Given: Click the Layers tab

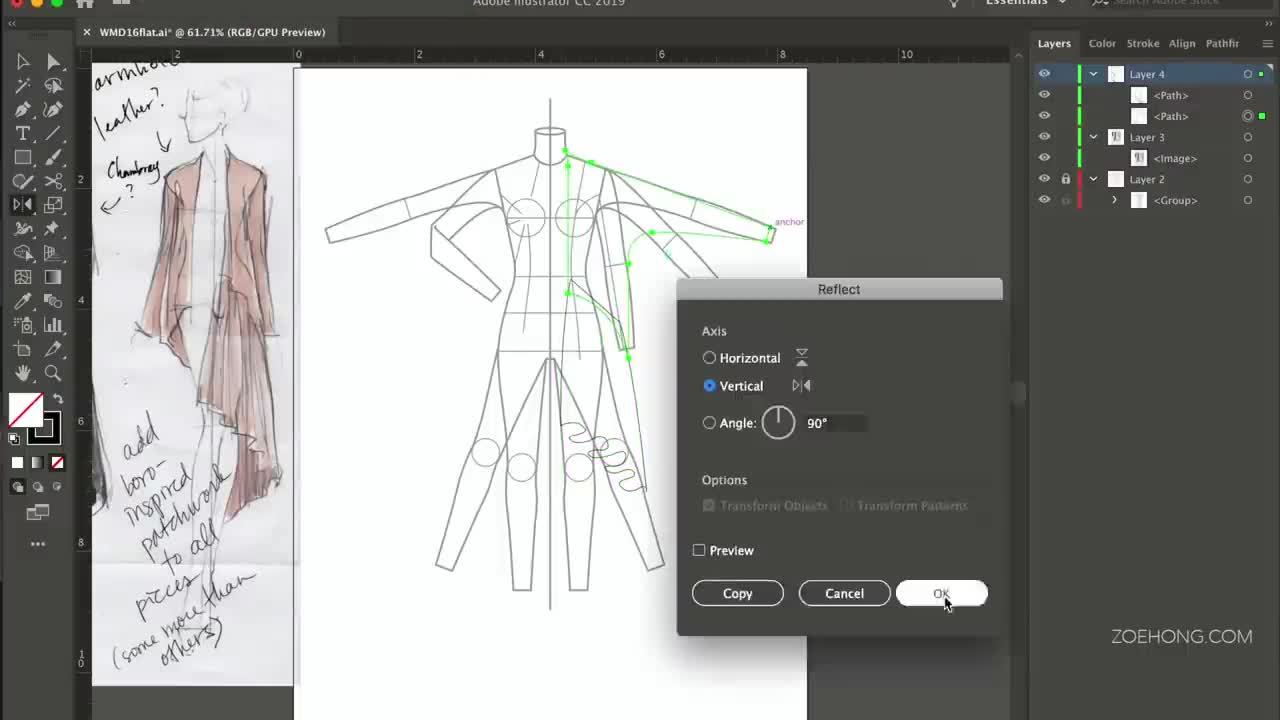Looking at the screenshot, I should coord(1054,44).
